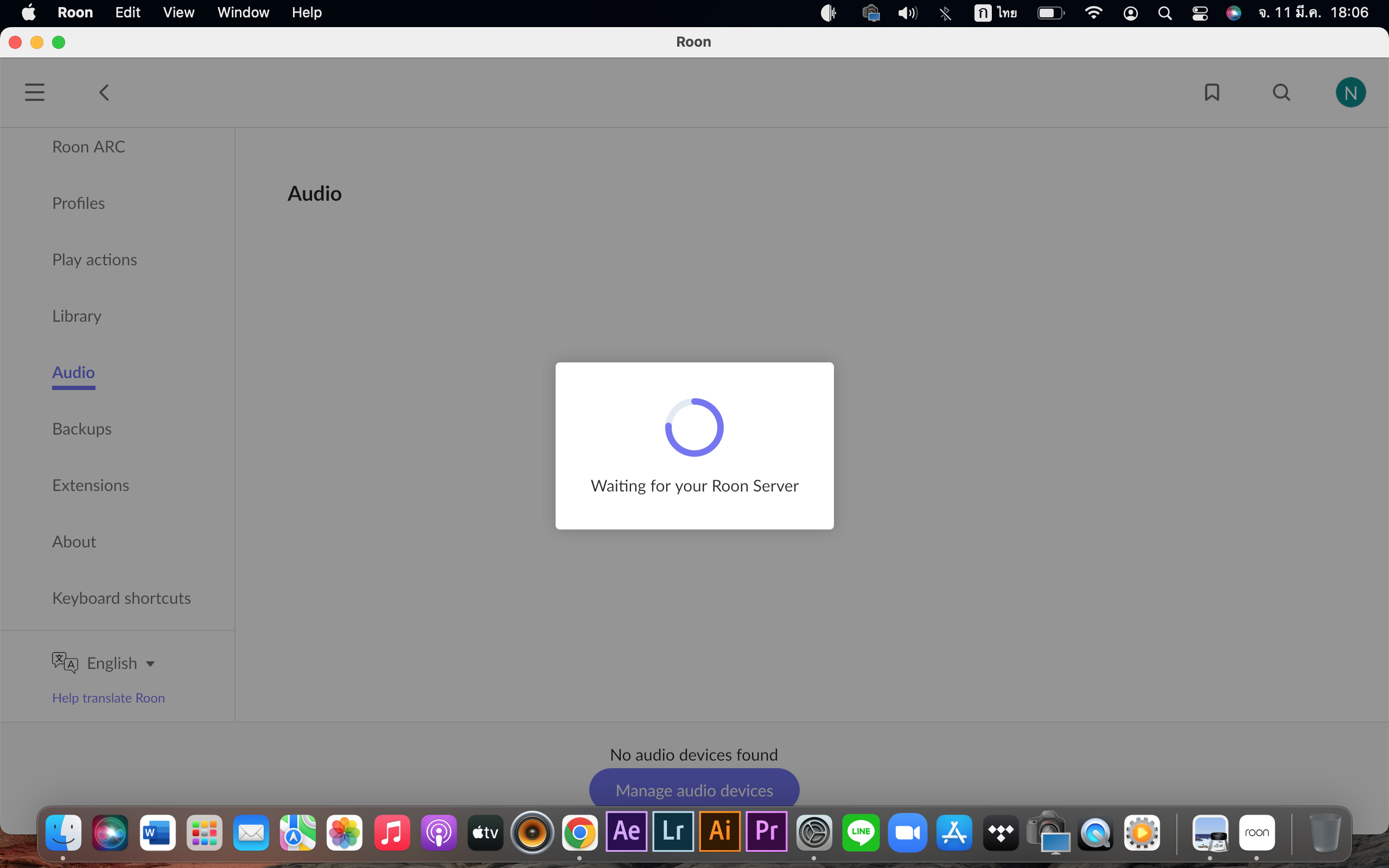Open the Help menu
Image resolution: width=1389 pixels, height=868 pixels.
click(x=307, y=12)
